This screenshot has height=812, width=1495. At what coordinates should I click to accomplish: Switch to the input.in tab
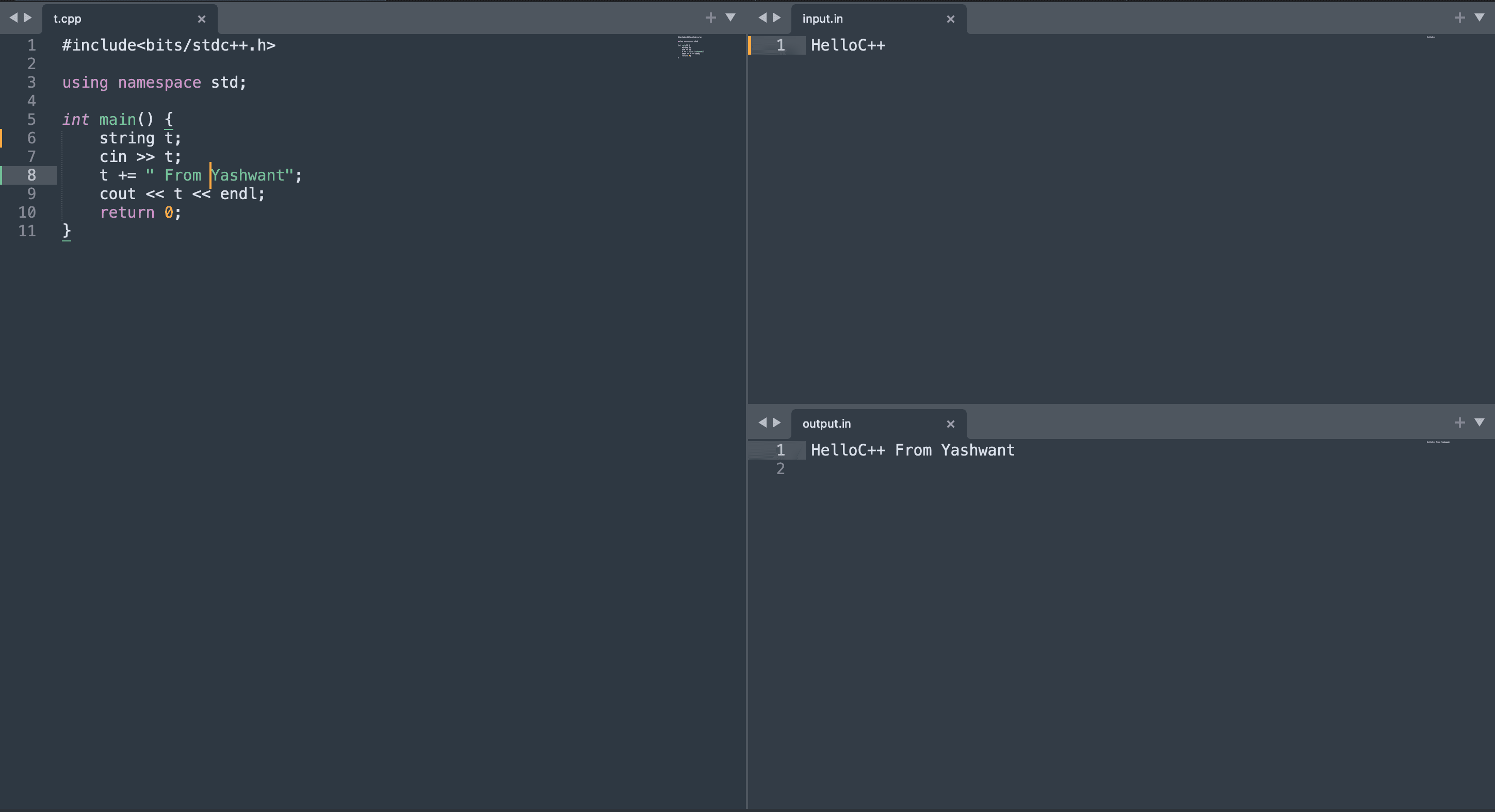[822, 19]
